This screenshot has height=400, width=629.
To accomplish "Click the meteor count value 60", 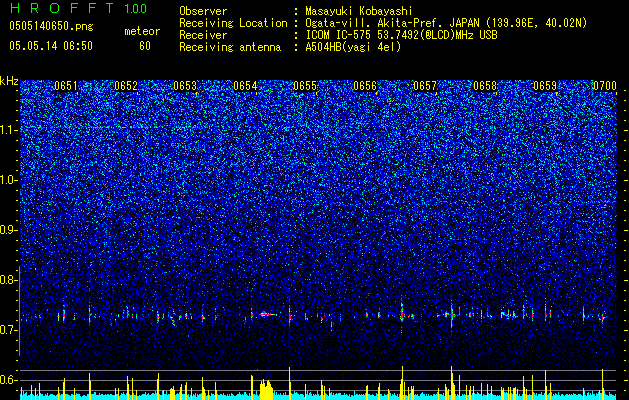I will (145, 46).
